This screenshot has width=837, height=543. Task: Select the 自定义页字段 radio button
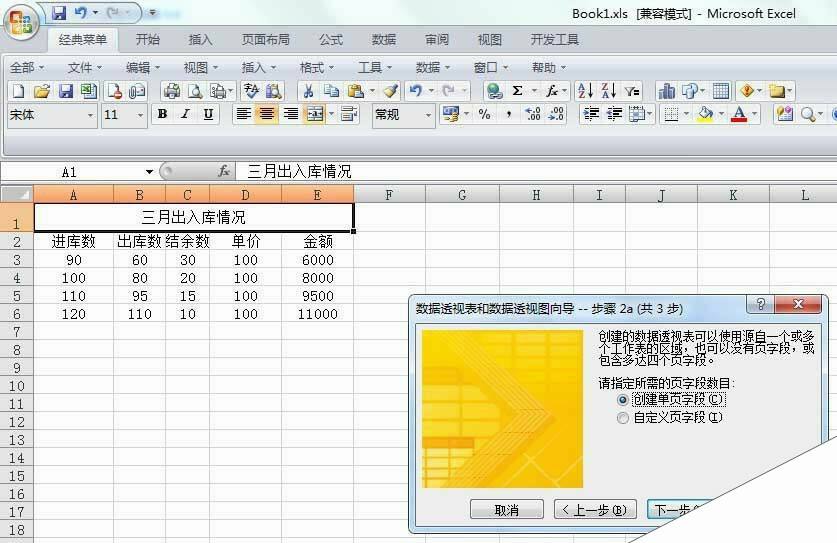point(624,418)
